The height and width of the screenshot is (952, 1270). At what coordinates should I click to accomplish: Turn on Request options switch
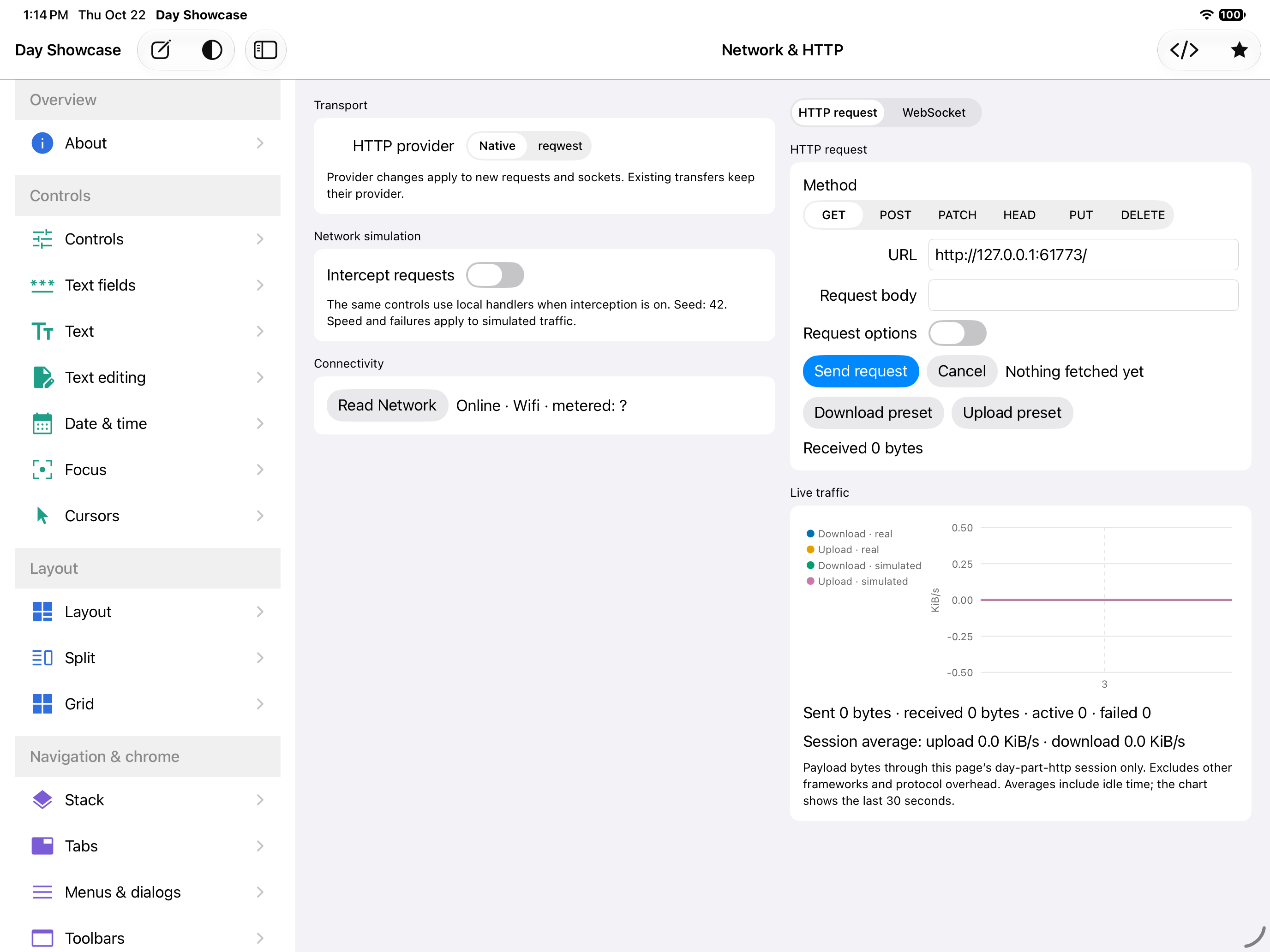click(957, 333)
